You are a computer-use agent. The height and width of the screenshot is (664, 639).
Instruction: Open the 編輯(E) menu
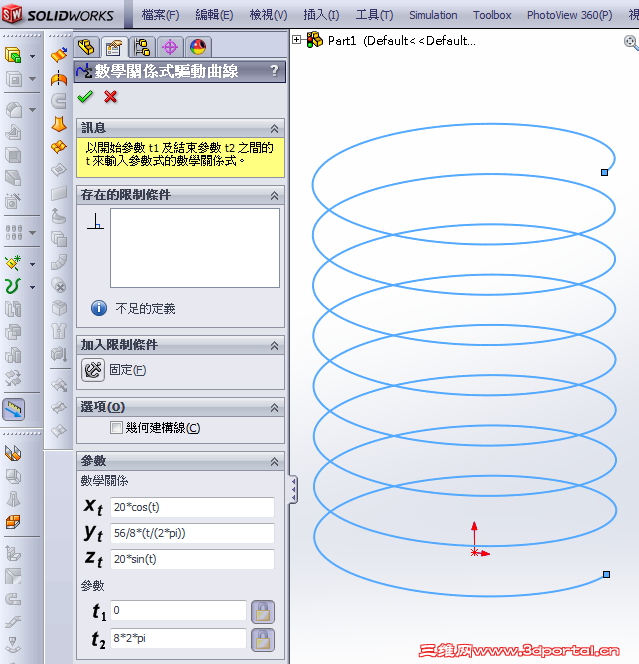pos(214,15)
